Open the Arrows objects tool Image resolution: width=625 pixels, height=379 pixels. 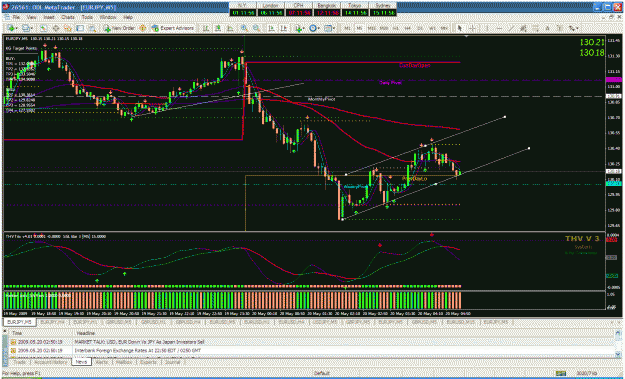[x=572, y=28]
